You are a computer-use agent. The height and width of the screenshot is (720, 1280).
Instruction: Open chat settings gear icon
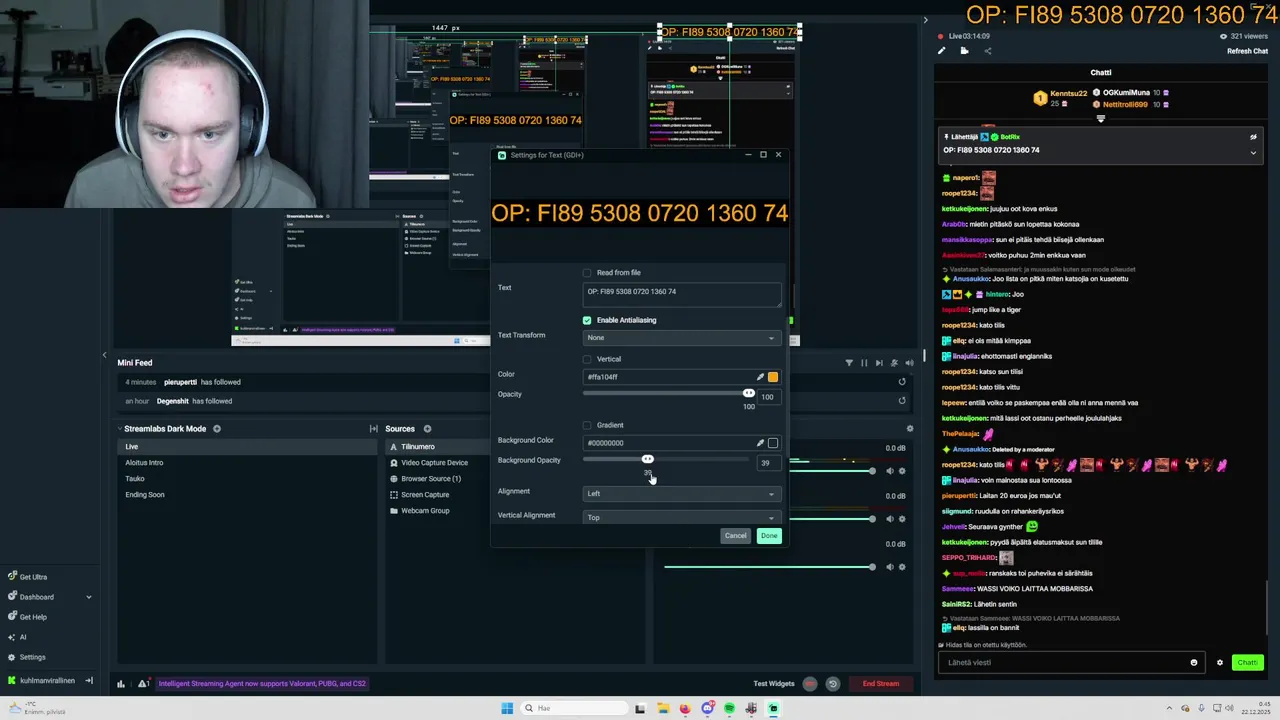coord(1219,662)
